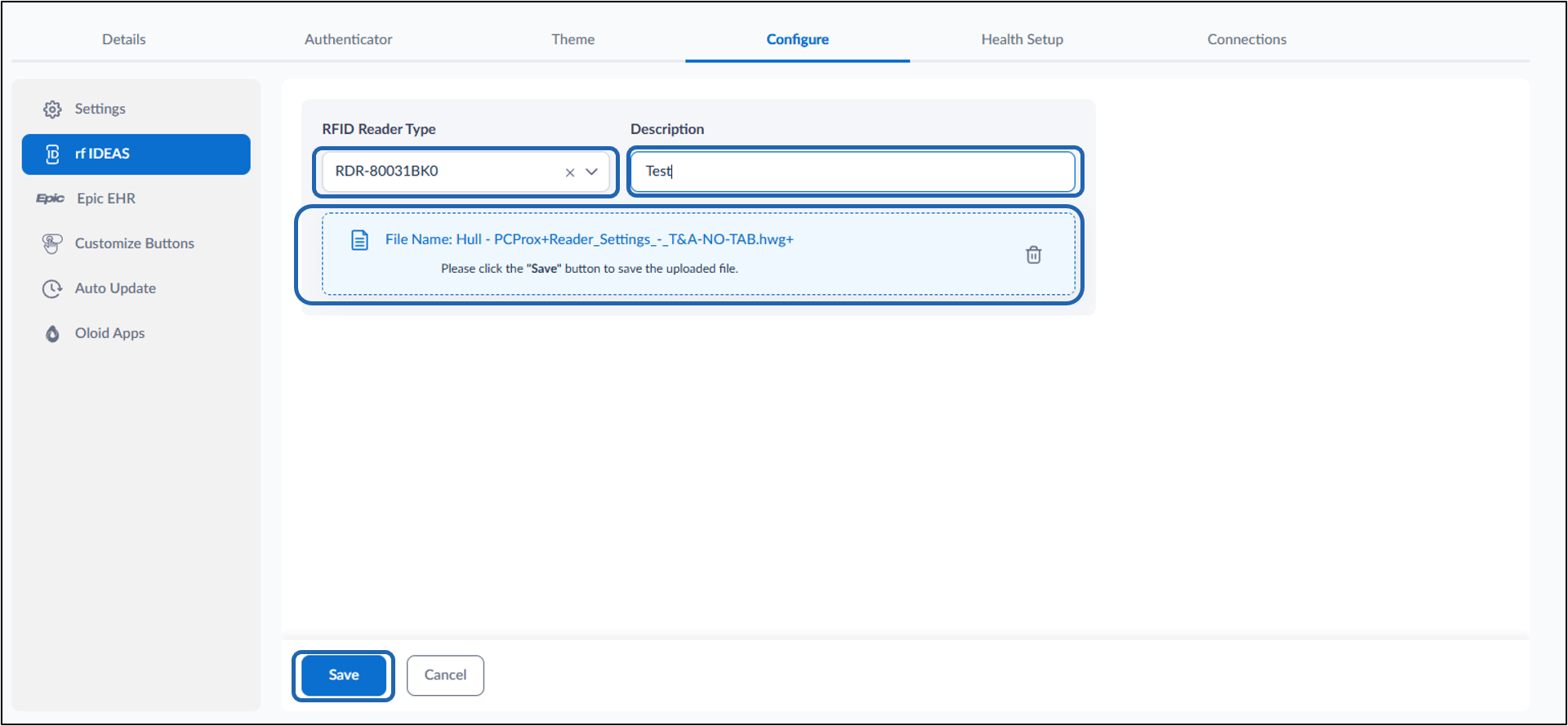Open Epic EHR sidebar item

click(136, 198)
